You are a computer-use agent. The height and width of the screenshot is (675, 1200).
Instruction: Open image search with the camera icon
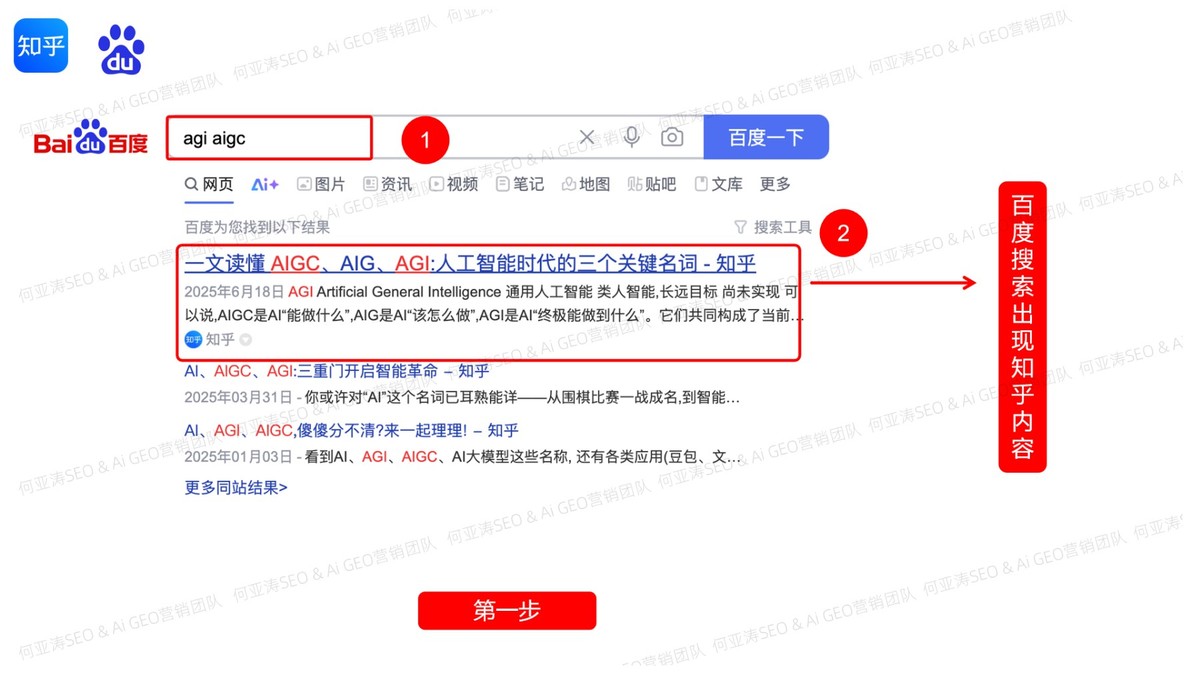click(x=672, y=137)
